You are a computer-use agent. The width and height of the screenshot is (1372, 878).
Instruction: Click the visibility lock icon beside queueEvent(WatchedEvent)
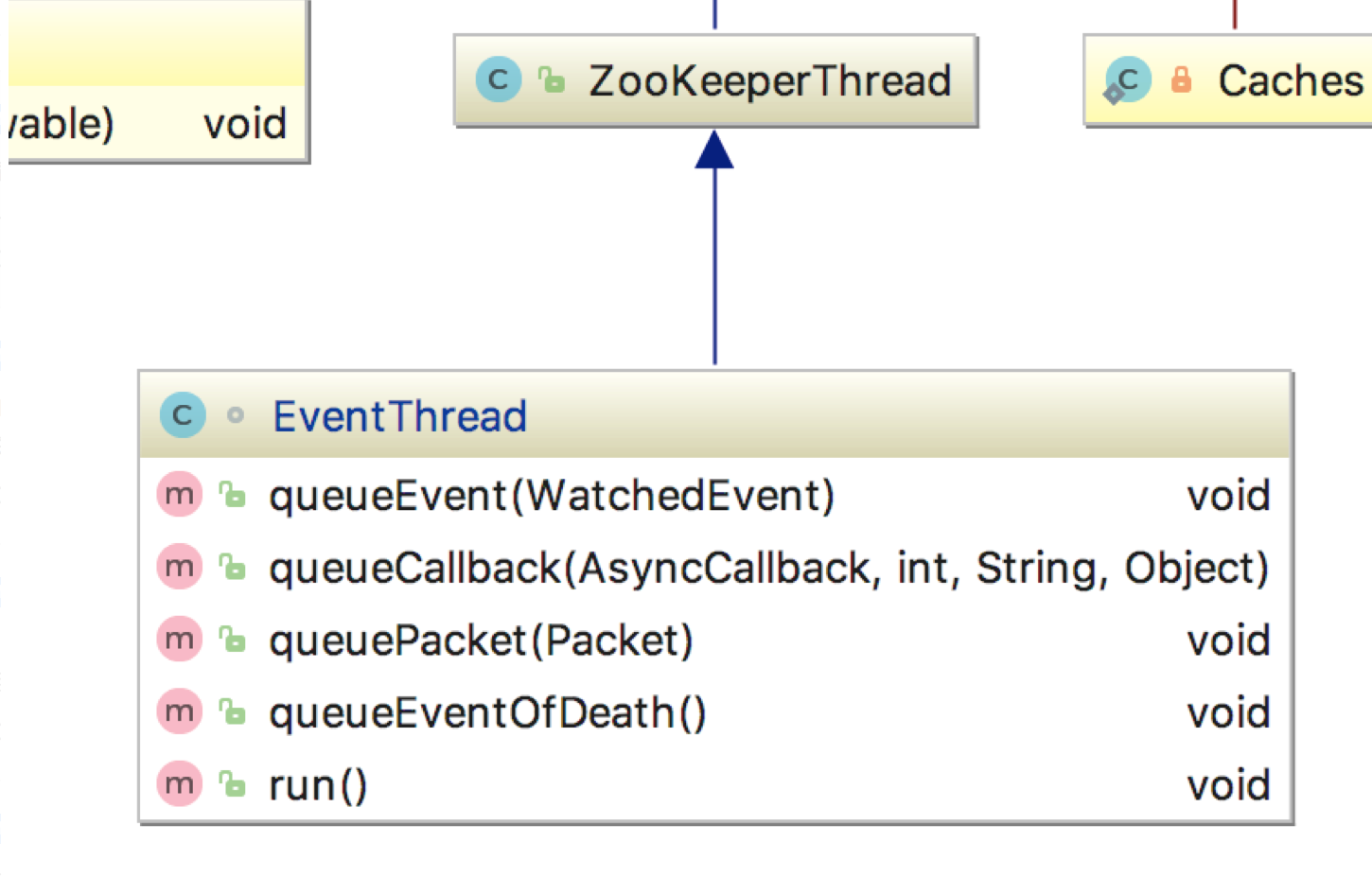click(x=233, y=494)
